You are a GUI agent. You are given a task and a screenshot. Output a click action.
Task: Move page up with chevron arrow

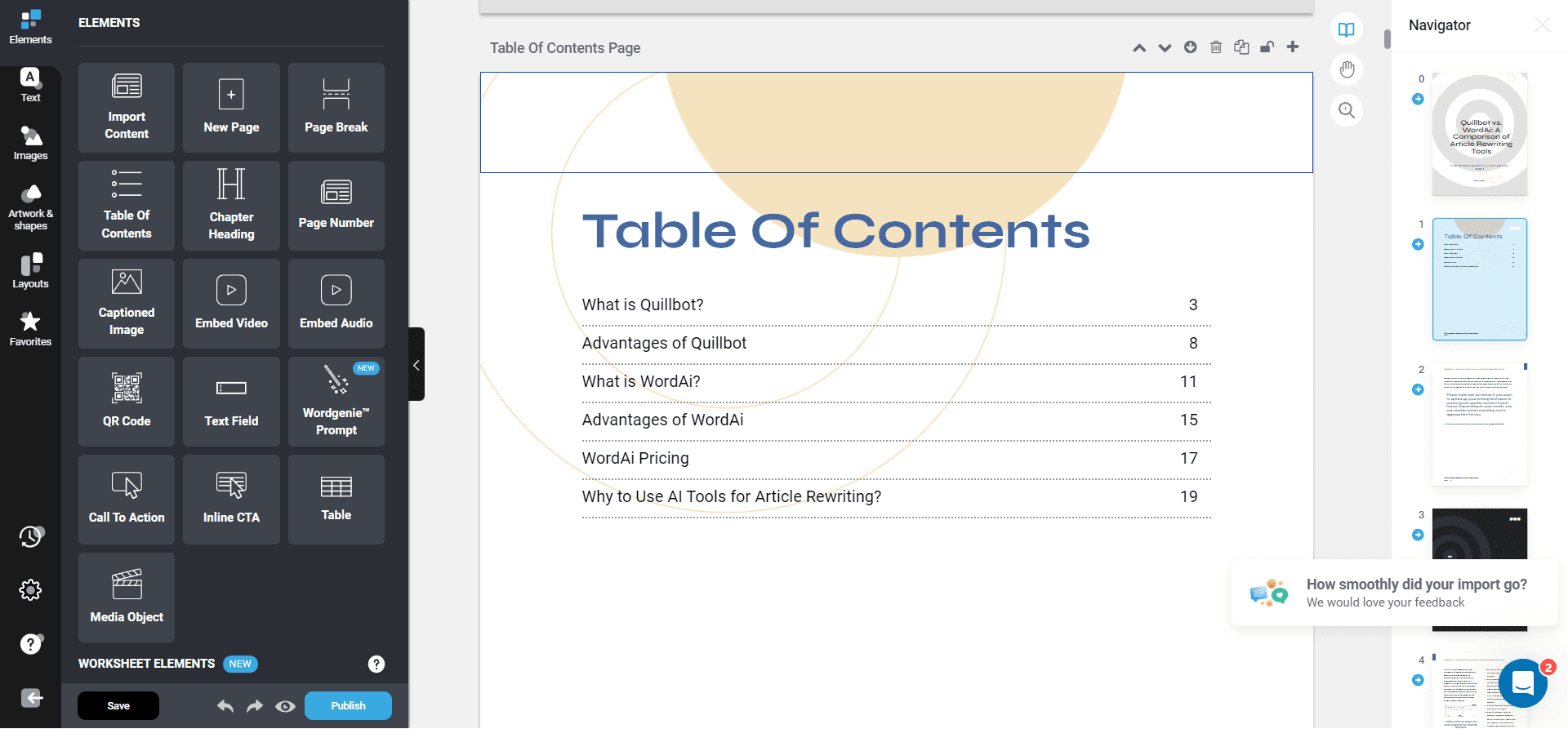[x=1139, y=47]
